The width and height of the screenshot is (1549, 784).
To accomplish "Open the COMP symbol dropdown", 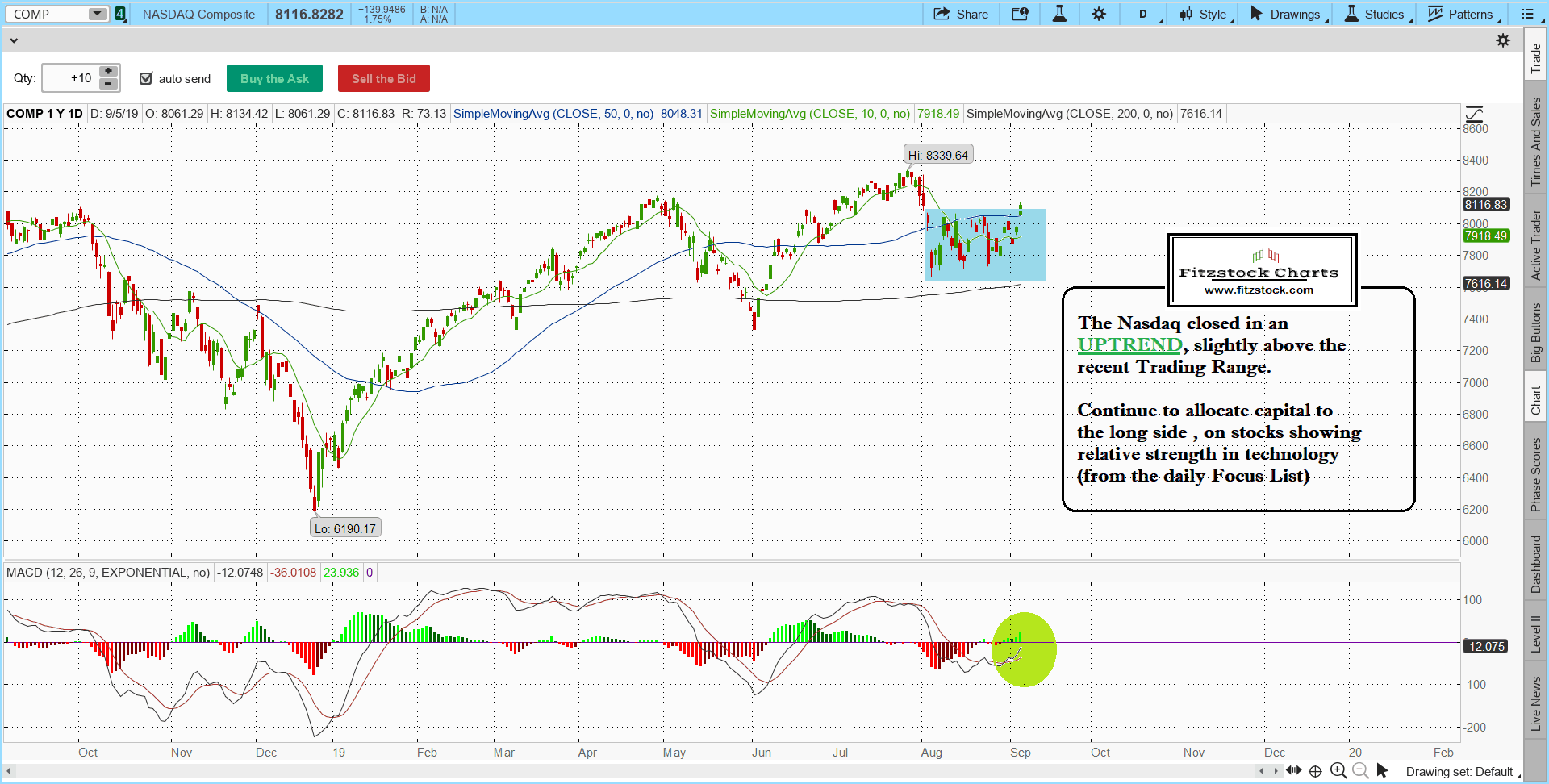I will 97,14.
